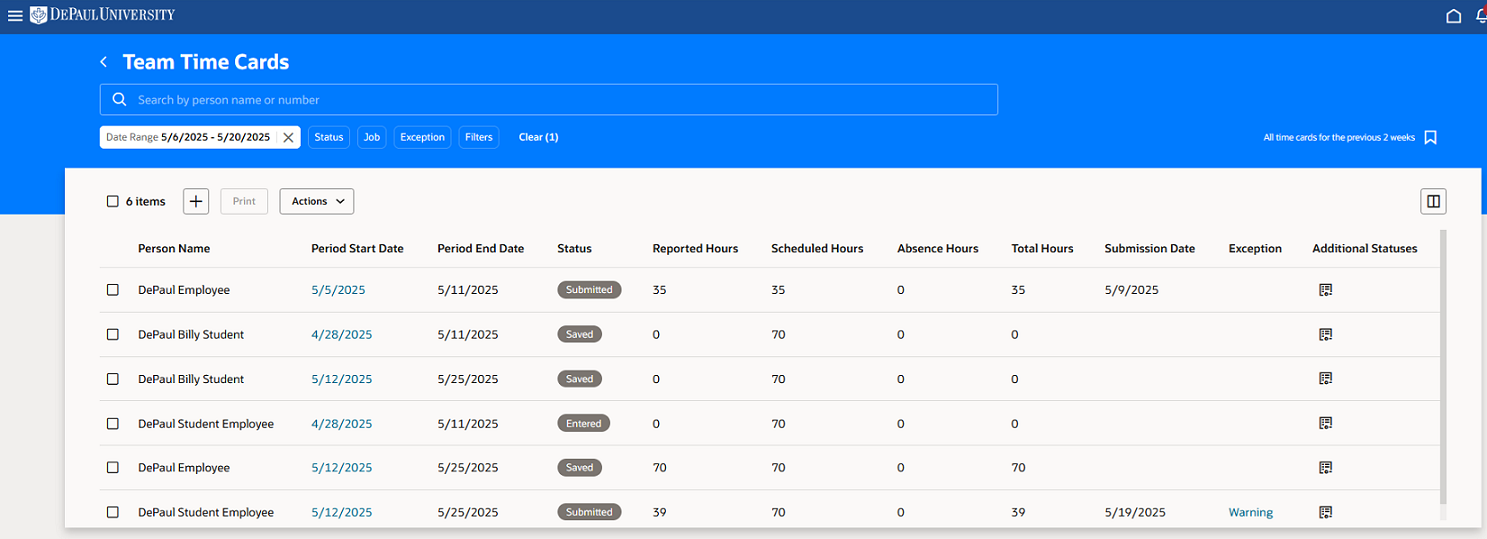Viewport: 1487px width, 539px height.
Task: Open Billy Student time card starting 4/28/2025
Action: pyautogui.click(x=342, y=334)
